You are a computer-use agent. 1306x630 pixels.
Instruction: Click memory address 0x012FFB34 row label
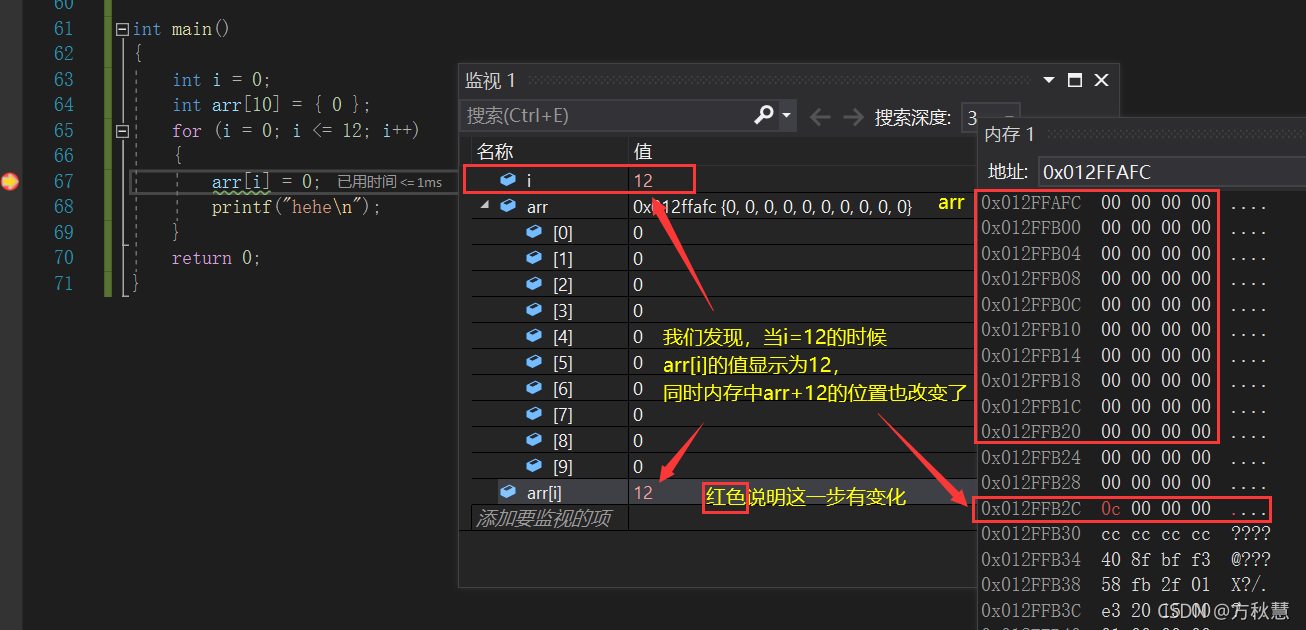(x=1031, y=559)
